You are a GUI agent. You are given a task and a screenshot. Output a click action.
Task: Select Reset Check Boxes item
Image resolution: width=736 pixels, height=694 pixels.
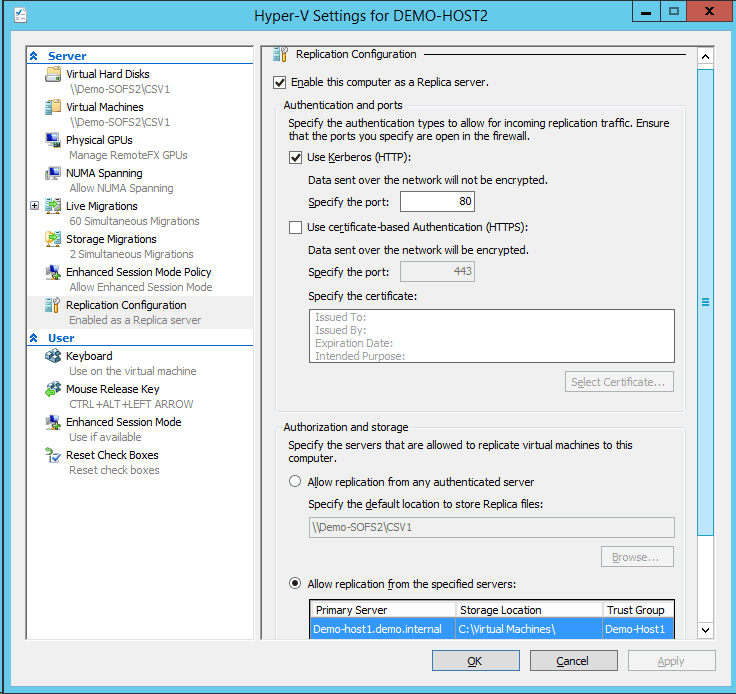click(x=112, y=455)
